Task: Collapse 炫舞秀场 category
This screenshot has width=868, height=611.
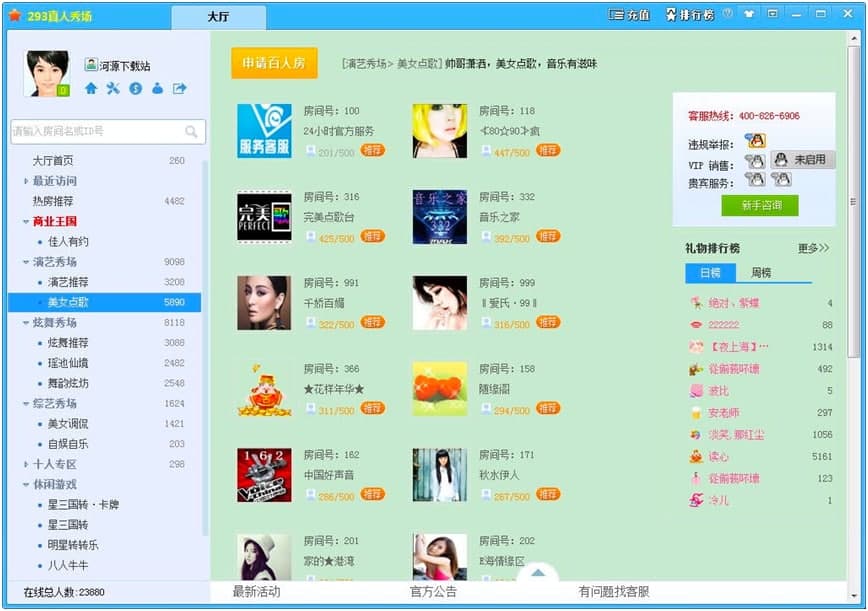Action: coord(25,323)
